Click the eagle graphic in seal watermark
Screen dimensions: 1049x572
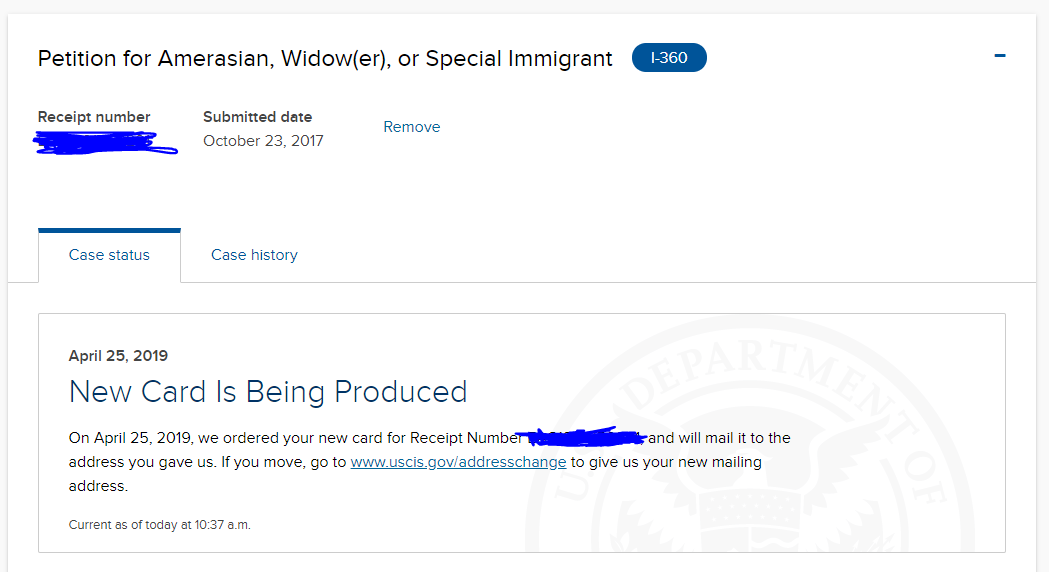[x=749, y=495]
